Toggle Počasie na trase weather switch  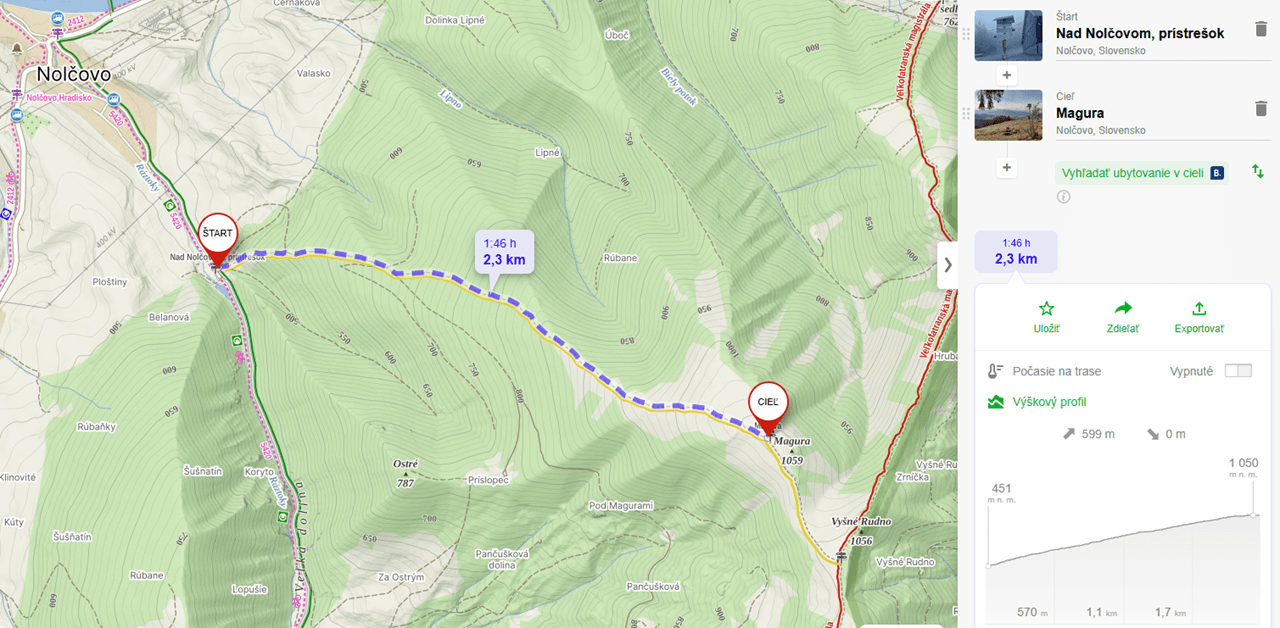pyautogui.click(x=1238, y=371)
